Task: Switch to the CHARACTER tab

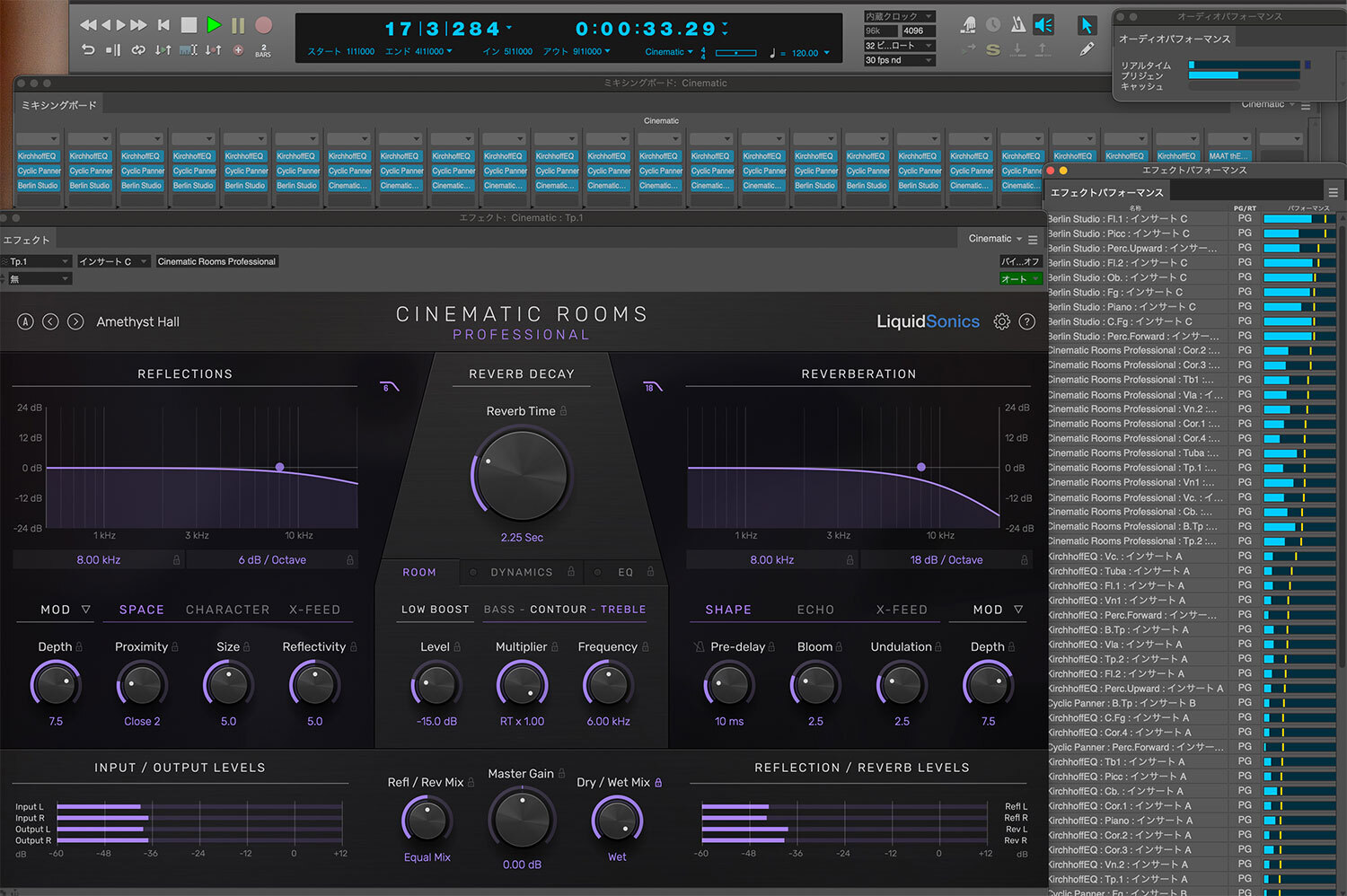Action: click(227, 610)
